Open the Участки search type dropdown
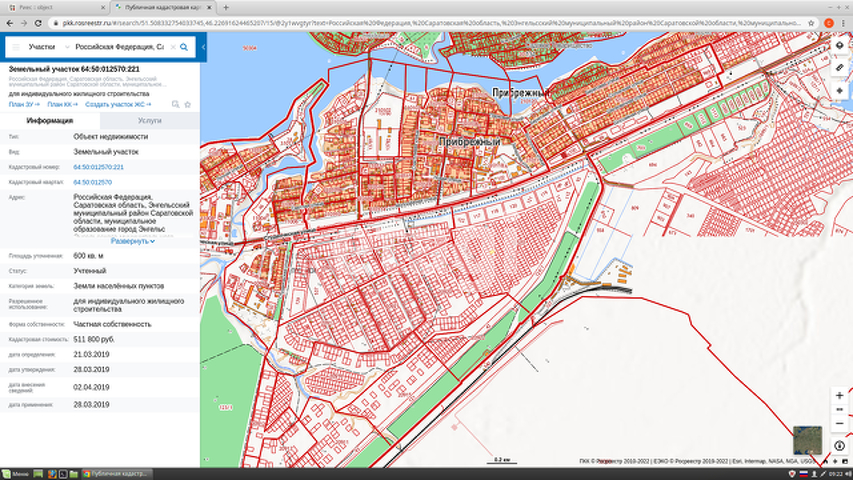The width and height of the screenshot is (853, 480). 45,47
